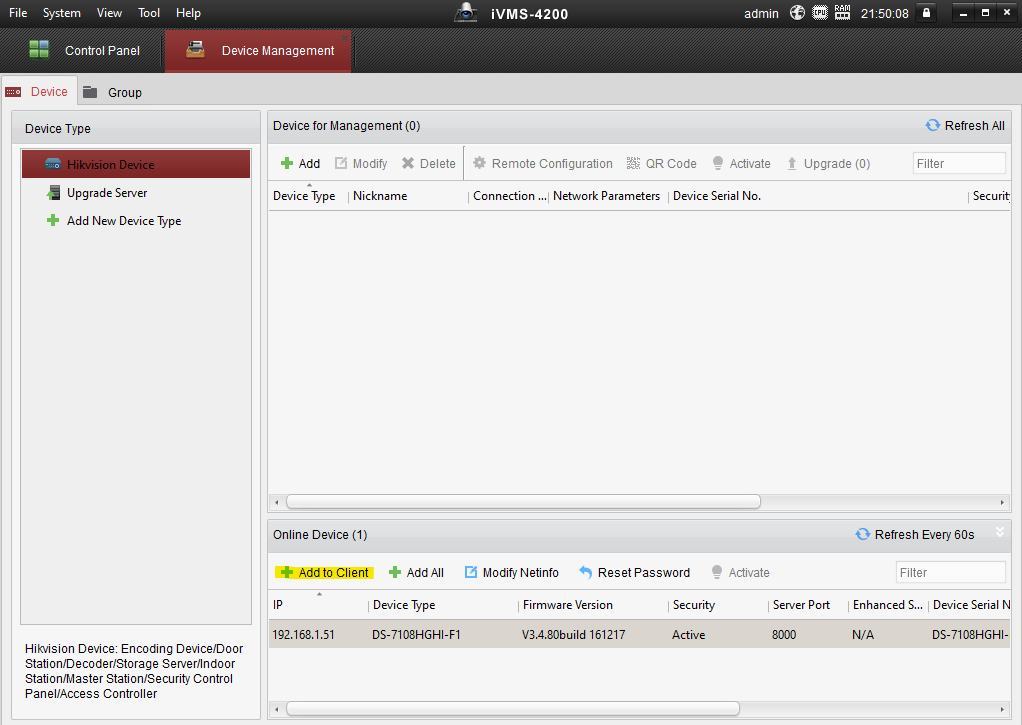Sort online devices by IP column

pos(278,605)
